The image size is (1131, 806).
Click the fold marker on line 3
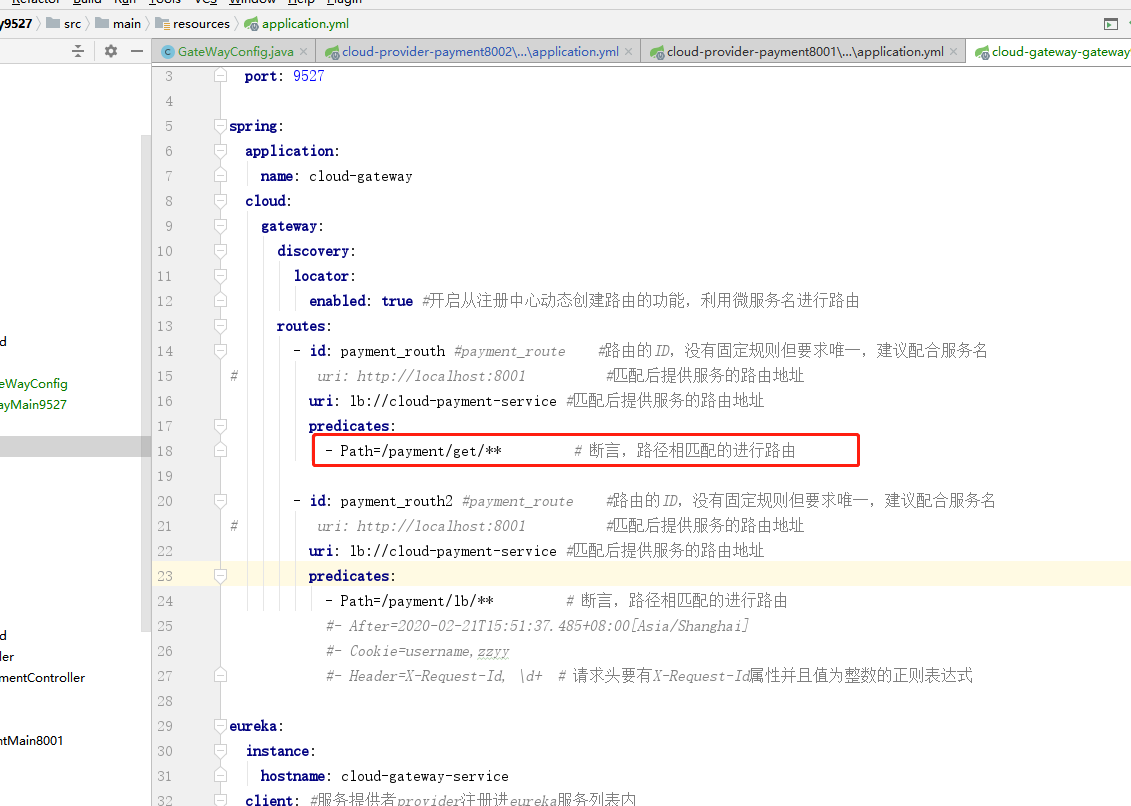click(x=221, y=76)
